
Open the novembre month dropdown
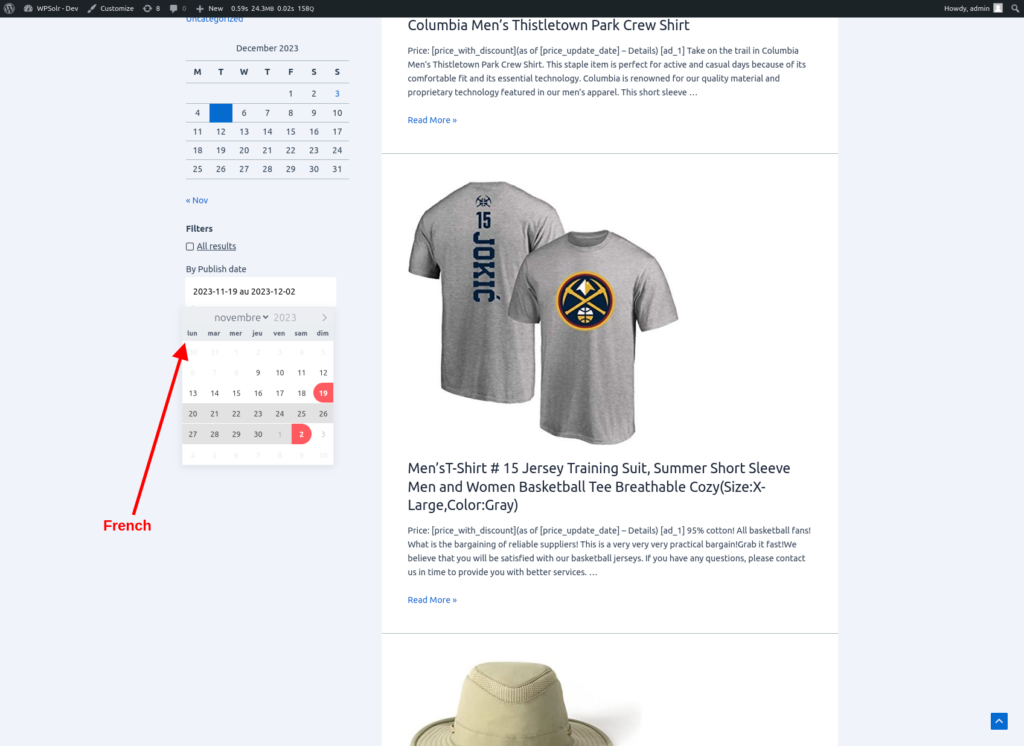click(x=241, y=317)
